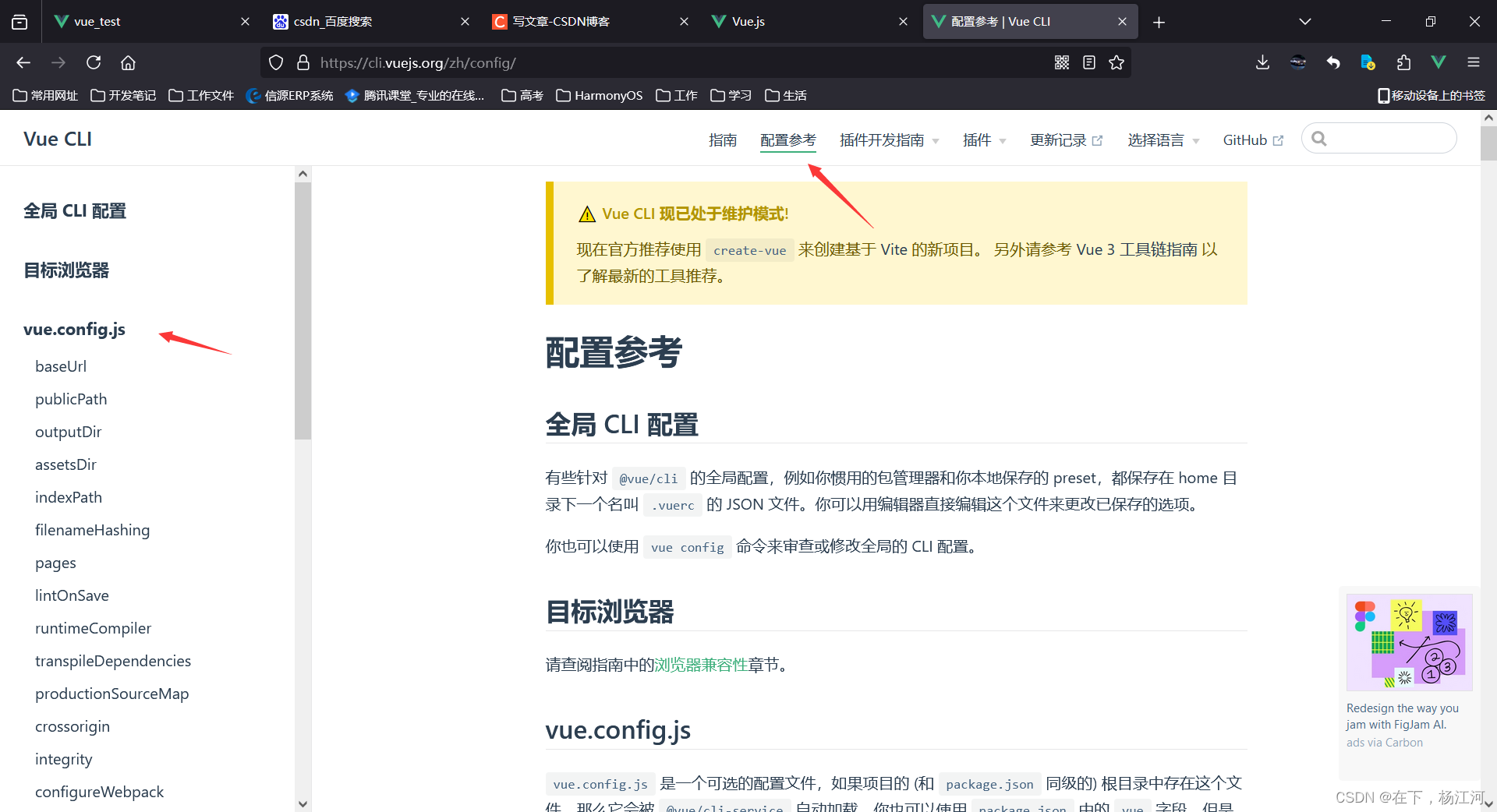The width and height of the screenshot is (1497, 812).
Task: Open the QR code icon in address bar
Action: pyautogui.click(x=1062, y=62)
